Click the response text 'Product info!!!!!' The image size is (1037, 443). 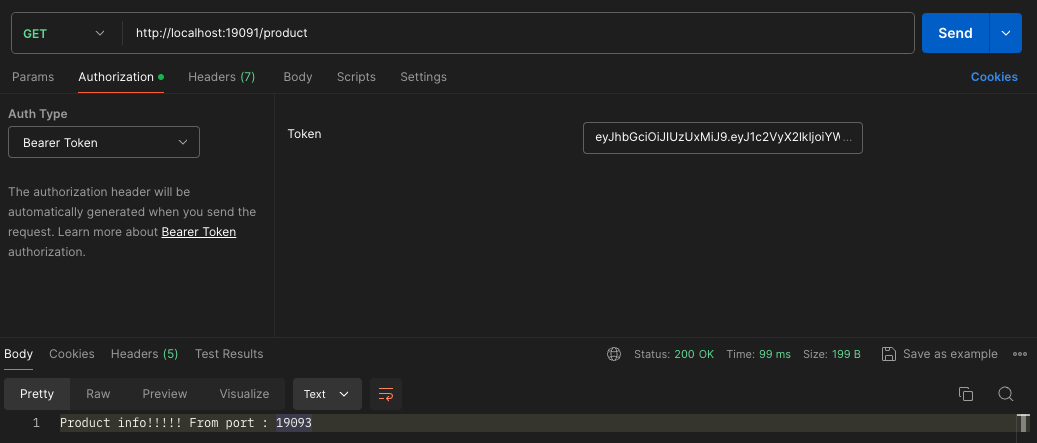coord(122,423)
